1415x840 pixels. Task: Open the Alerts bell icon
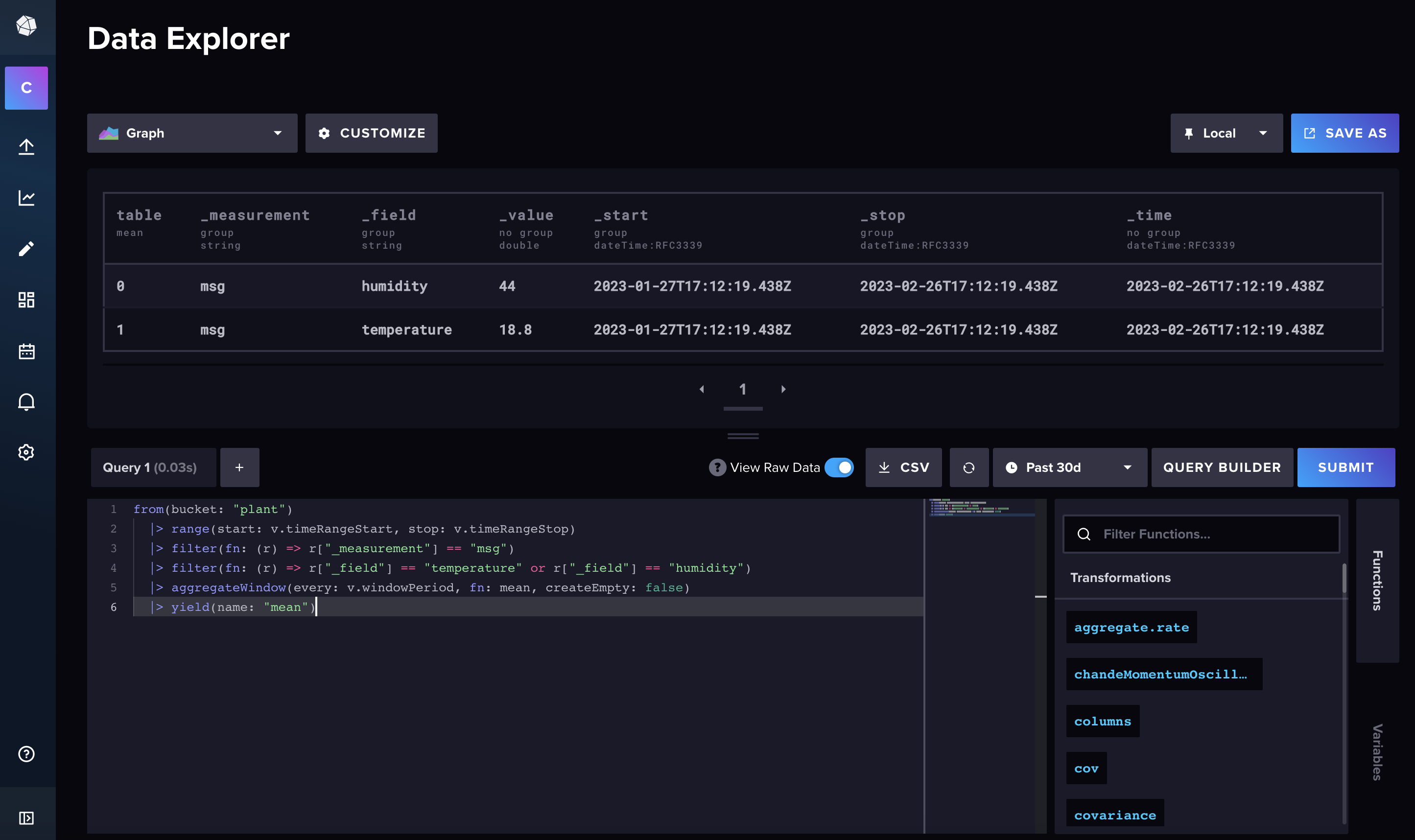(x=26, y=401)
